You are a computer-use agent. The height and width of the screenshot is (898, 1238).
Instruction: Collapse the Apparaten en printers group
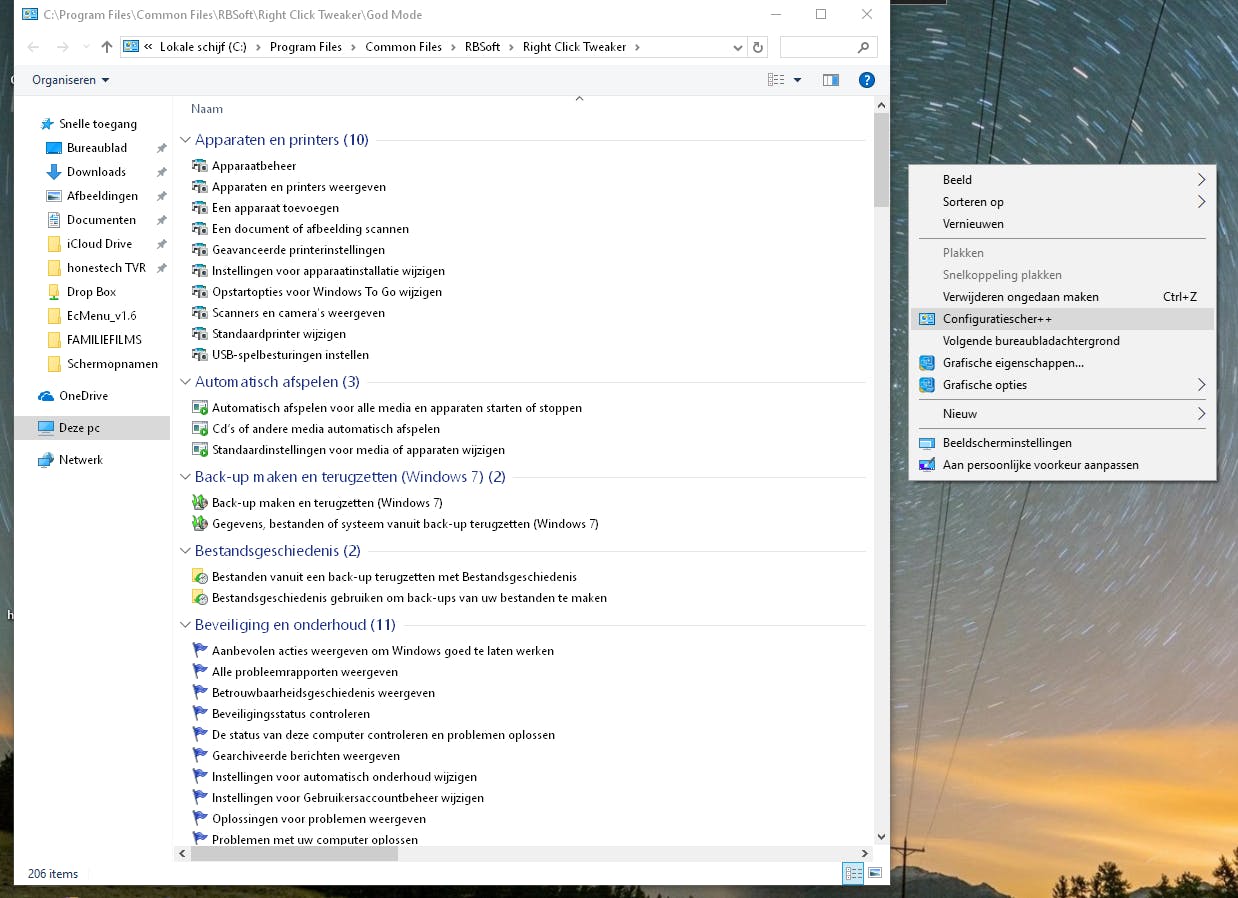[x=185, y=140]
